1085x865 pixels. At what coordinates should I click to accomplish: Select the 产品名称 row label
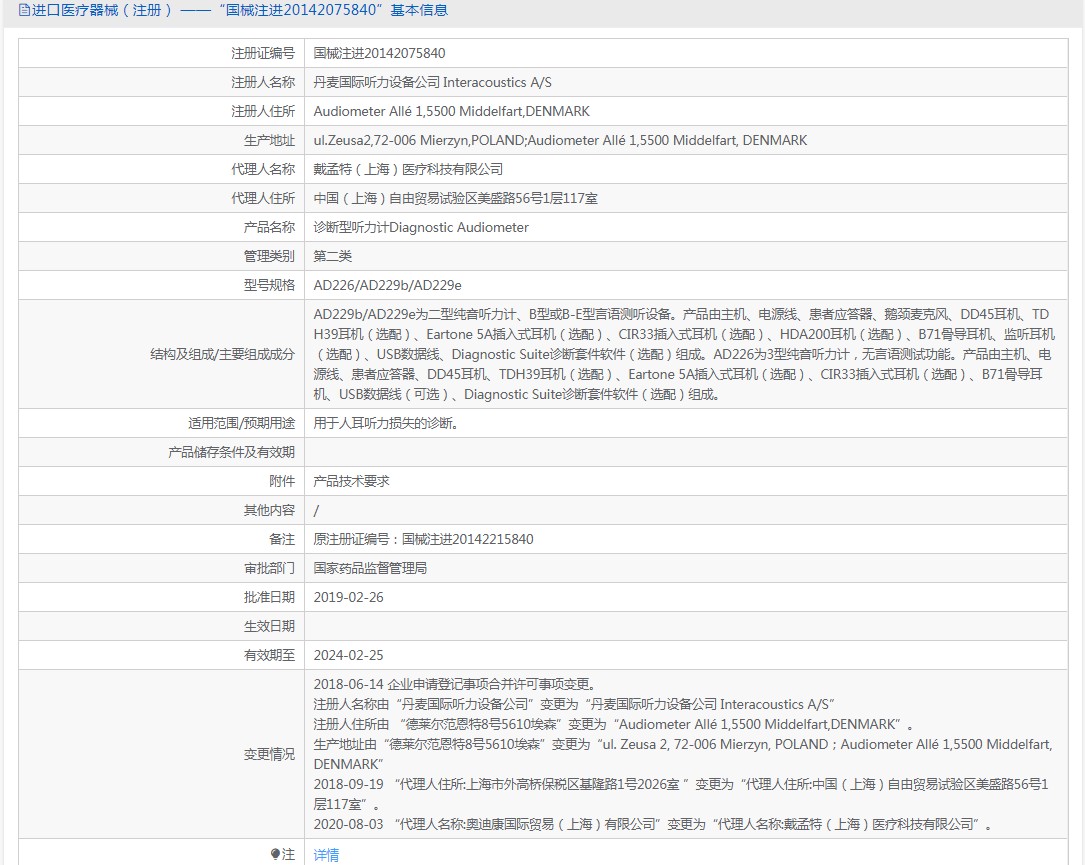click(269, 228)
